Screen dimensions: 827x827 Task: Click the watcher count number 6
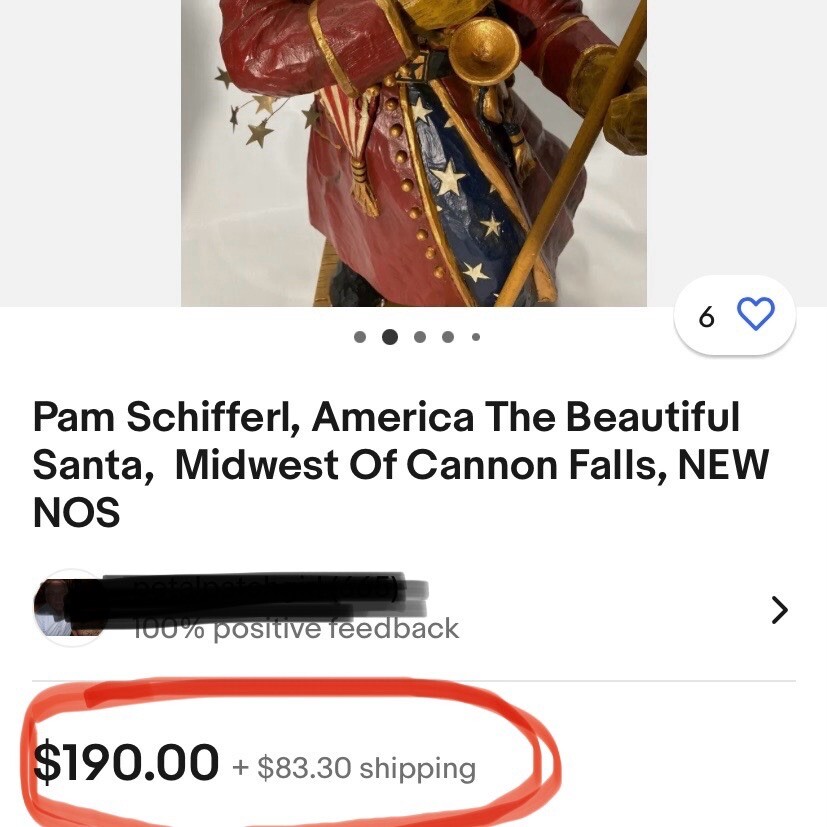tap(707, 318)
